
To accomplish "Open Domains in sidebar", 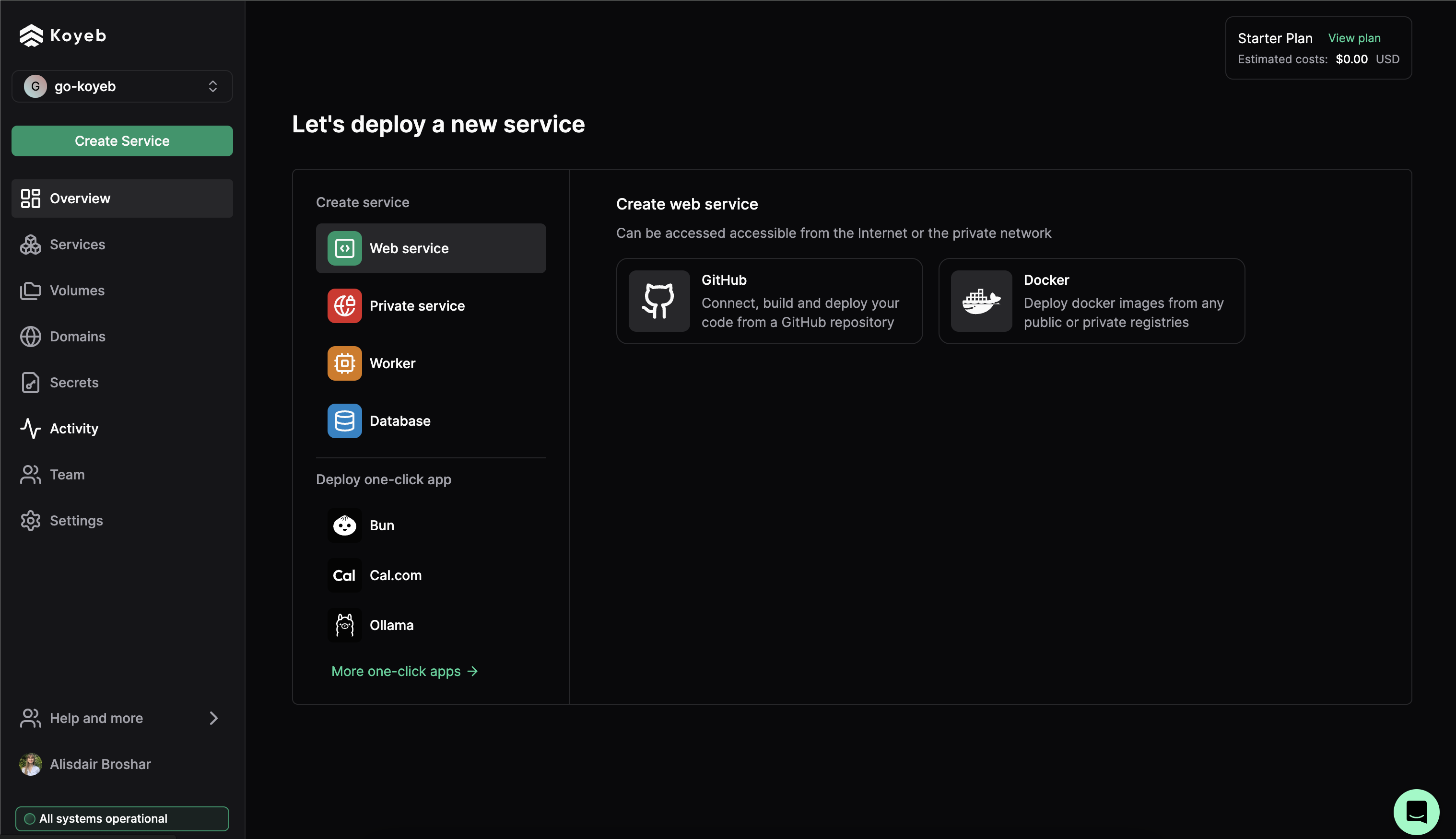I will pos(122,337).
